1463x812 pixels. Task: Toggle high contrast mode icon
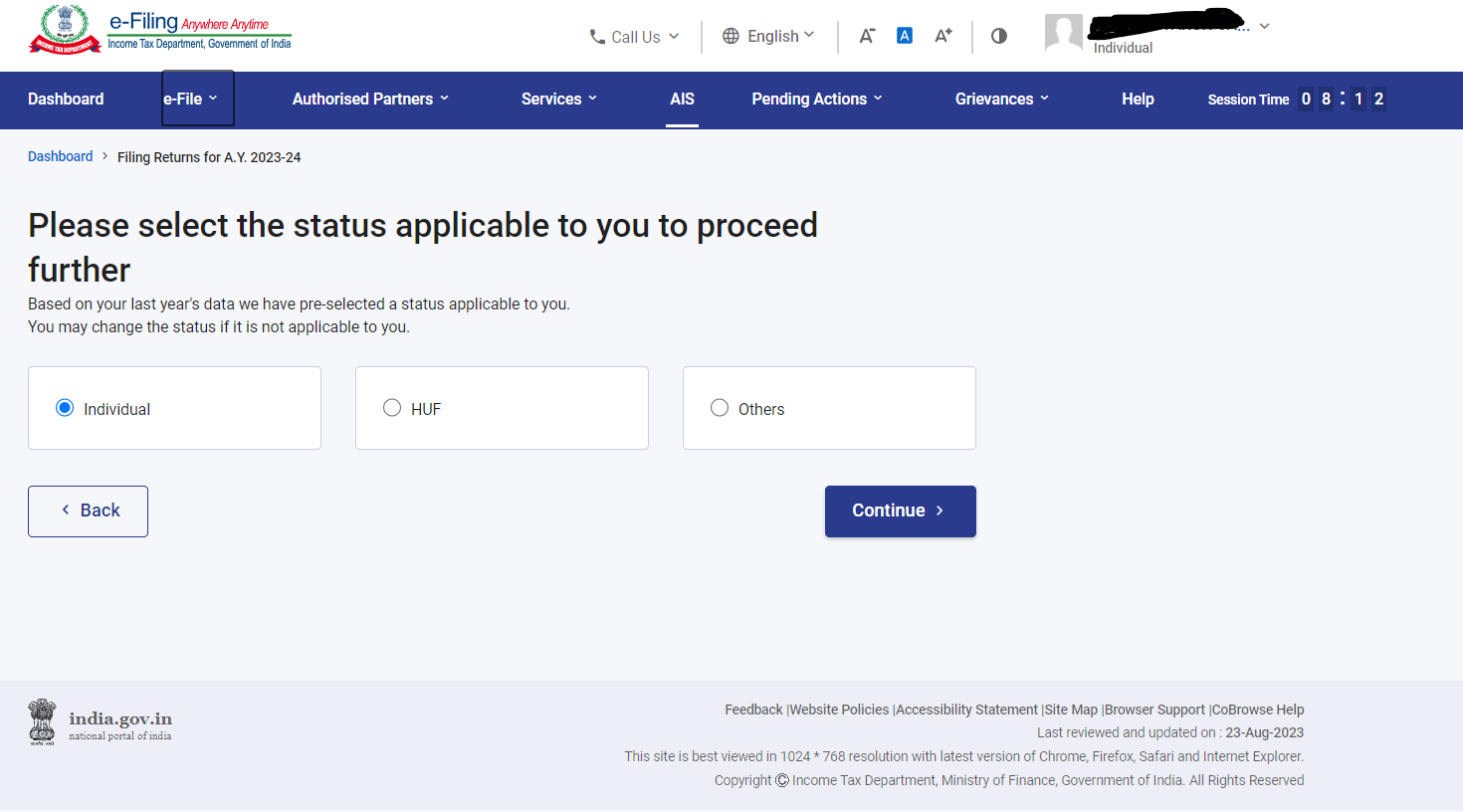coord(999,36)
